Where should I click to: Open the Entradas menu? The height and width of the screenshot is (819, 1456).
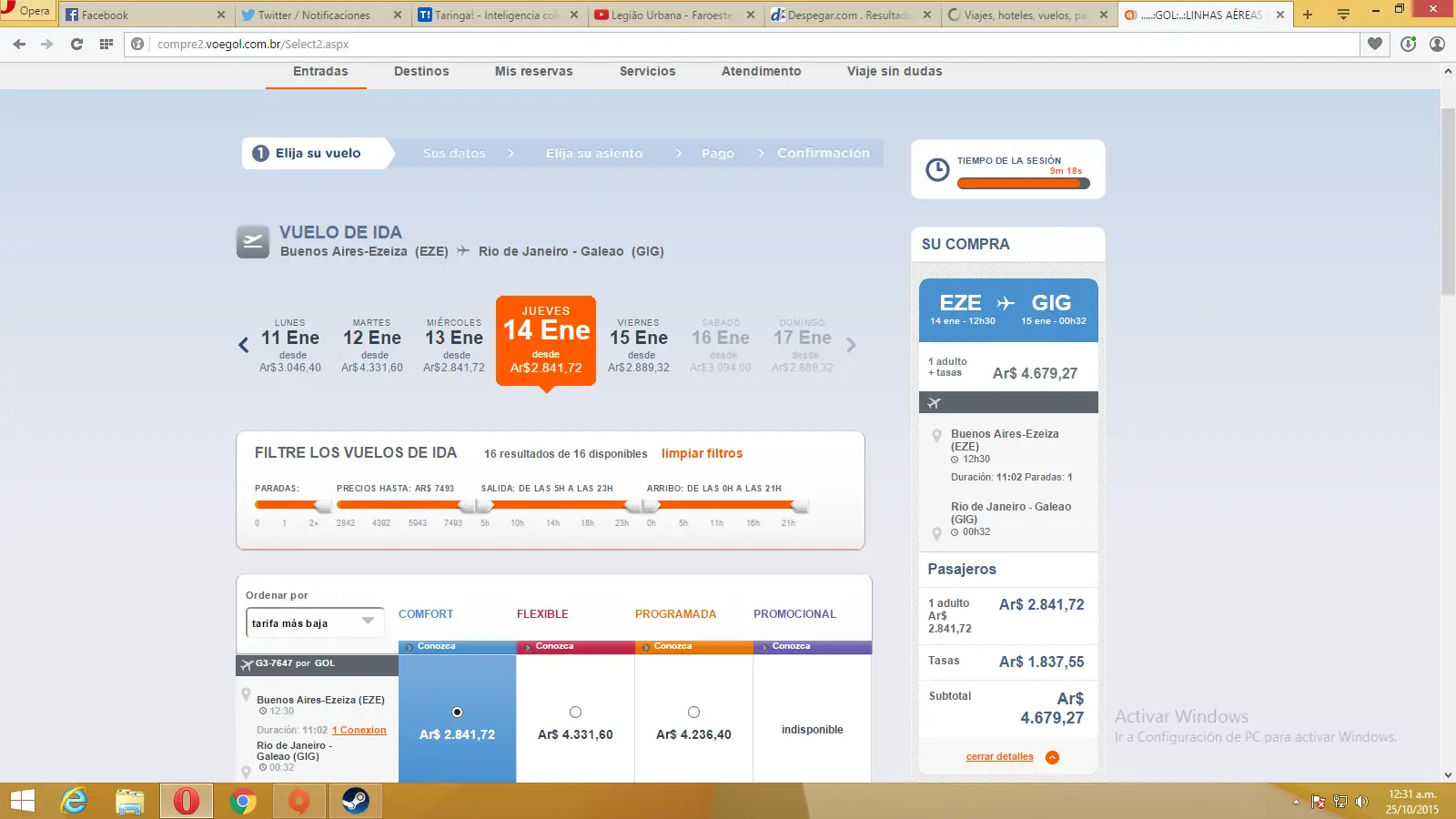click(320, 71)
